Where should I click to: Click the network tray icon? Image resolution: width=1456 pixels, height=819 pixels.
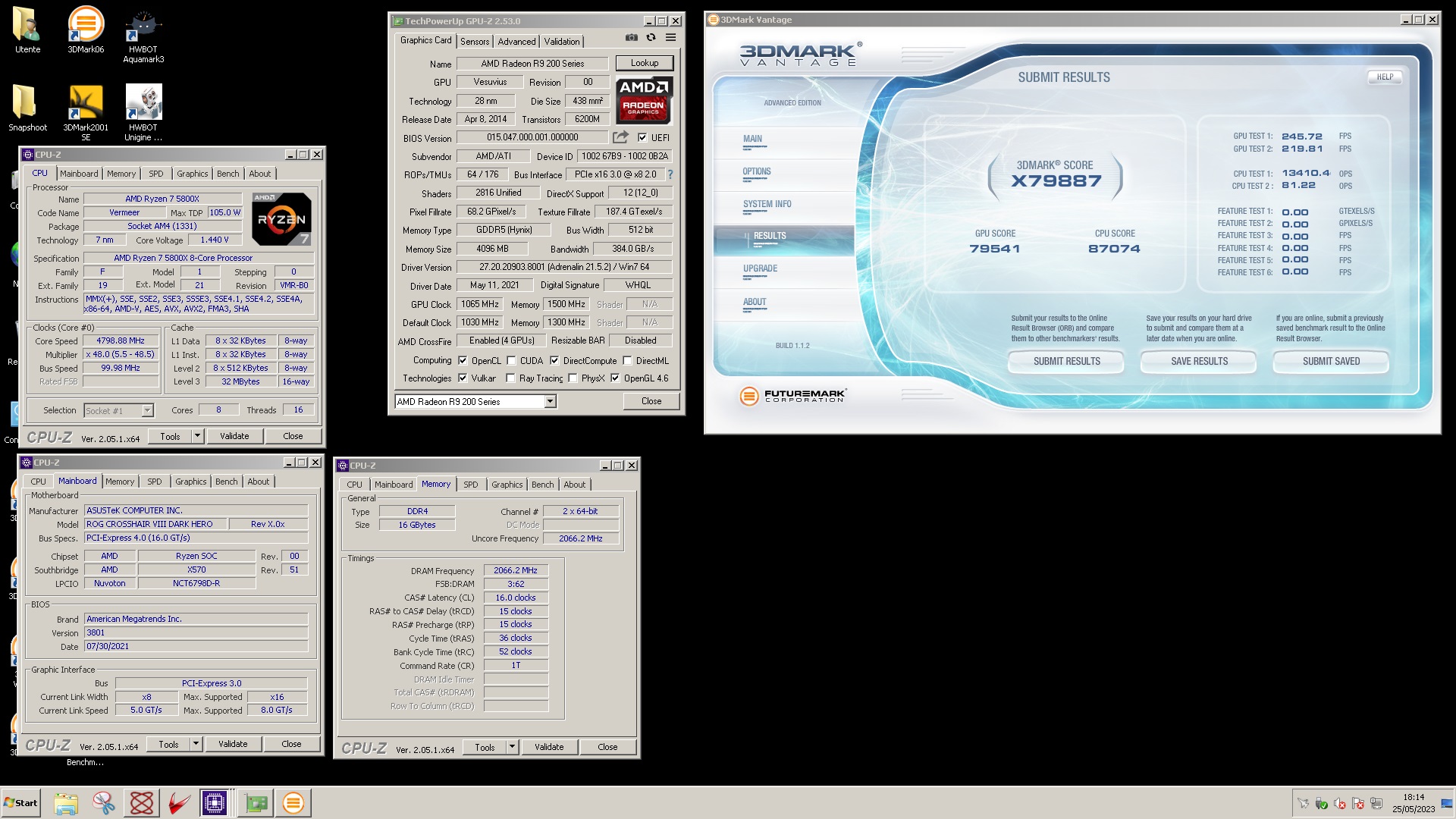click(x=1376, y=804)
